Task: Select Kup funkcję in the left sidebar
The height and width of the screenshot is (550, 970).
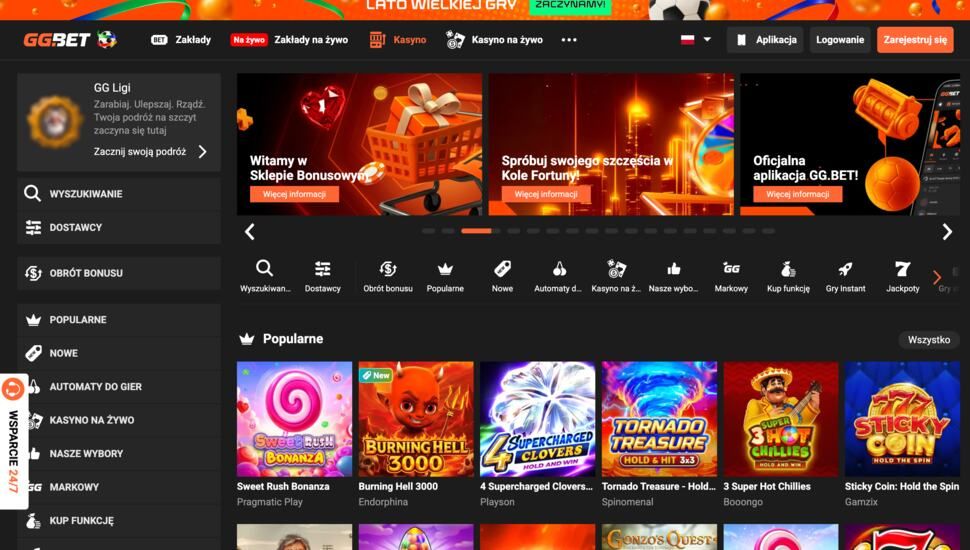Action: 119,520
